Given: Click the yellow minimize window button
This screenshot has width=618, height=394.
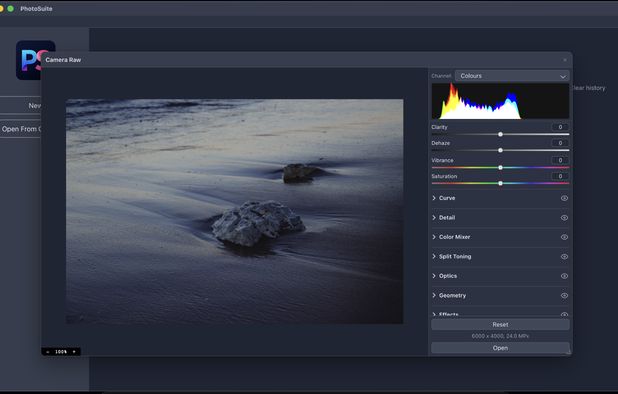Looking at the screenshot, I should coord(1,8).
